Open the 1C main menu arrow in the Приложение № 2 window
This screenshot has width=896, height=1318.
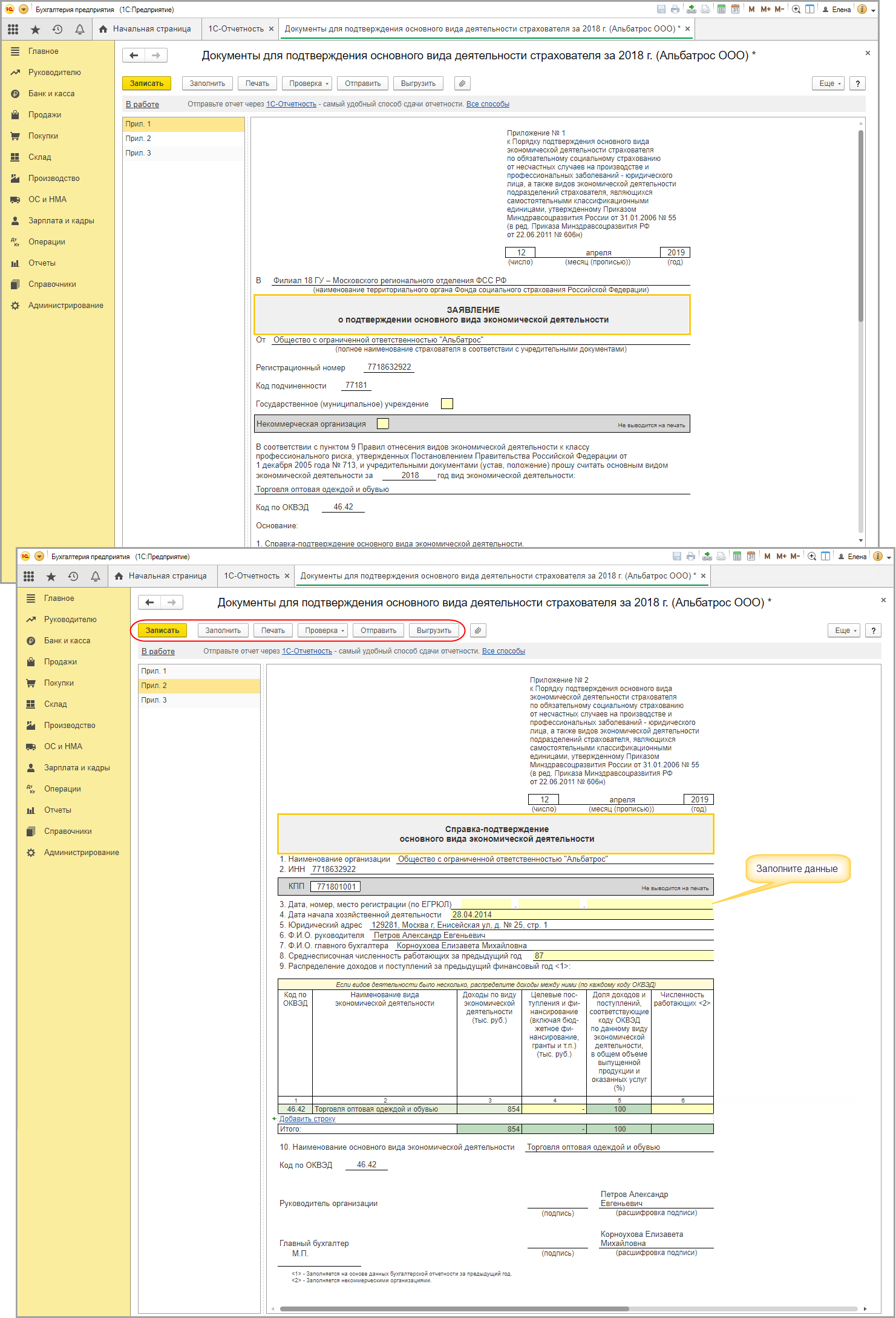(x=39, y=556)
